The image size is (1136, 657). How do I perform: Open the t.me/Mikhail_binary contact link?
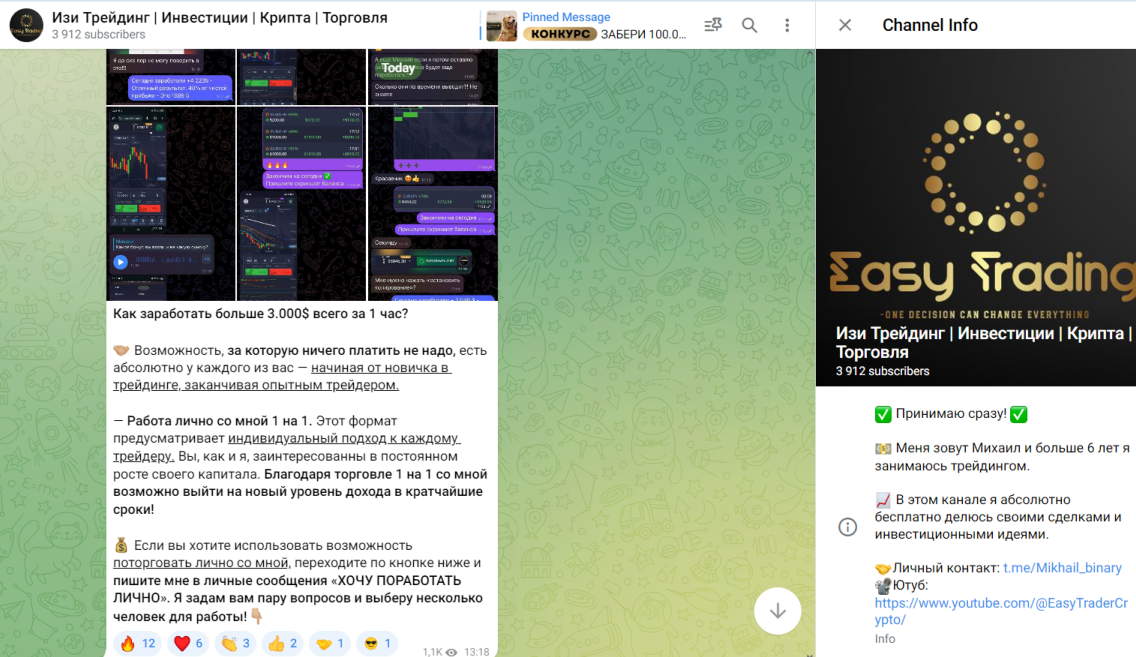tap(1062, 568)
